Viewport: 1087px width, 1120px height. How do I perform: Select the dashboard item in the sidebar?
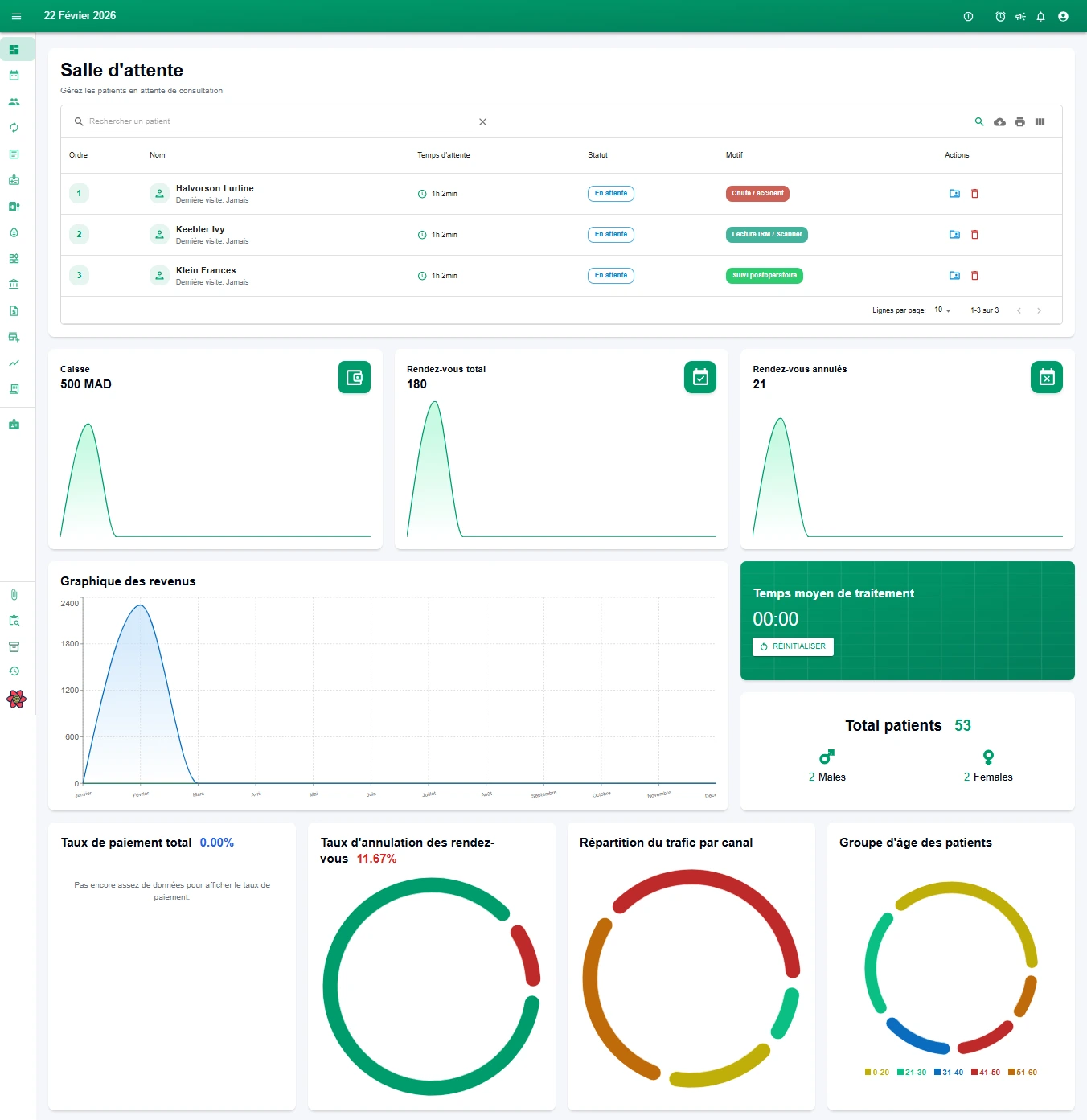[x=14, y=49]
